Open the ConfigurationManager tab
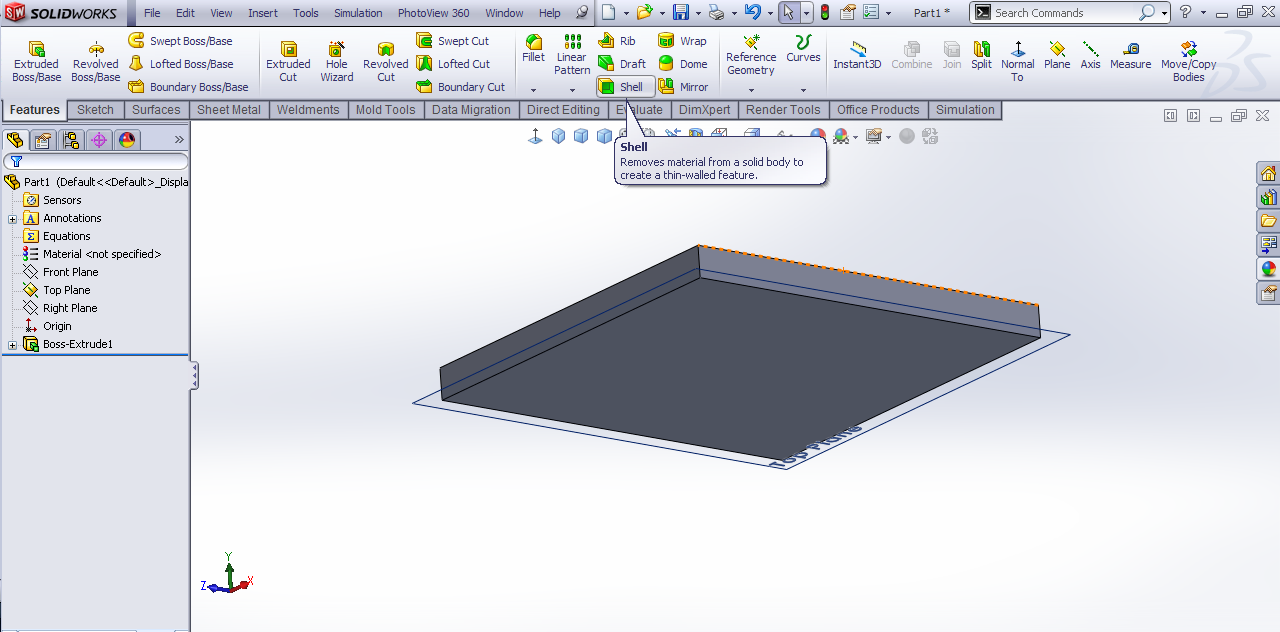This screenshot has height=632, width=1280. click(71, 140)
